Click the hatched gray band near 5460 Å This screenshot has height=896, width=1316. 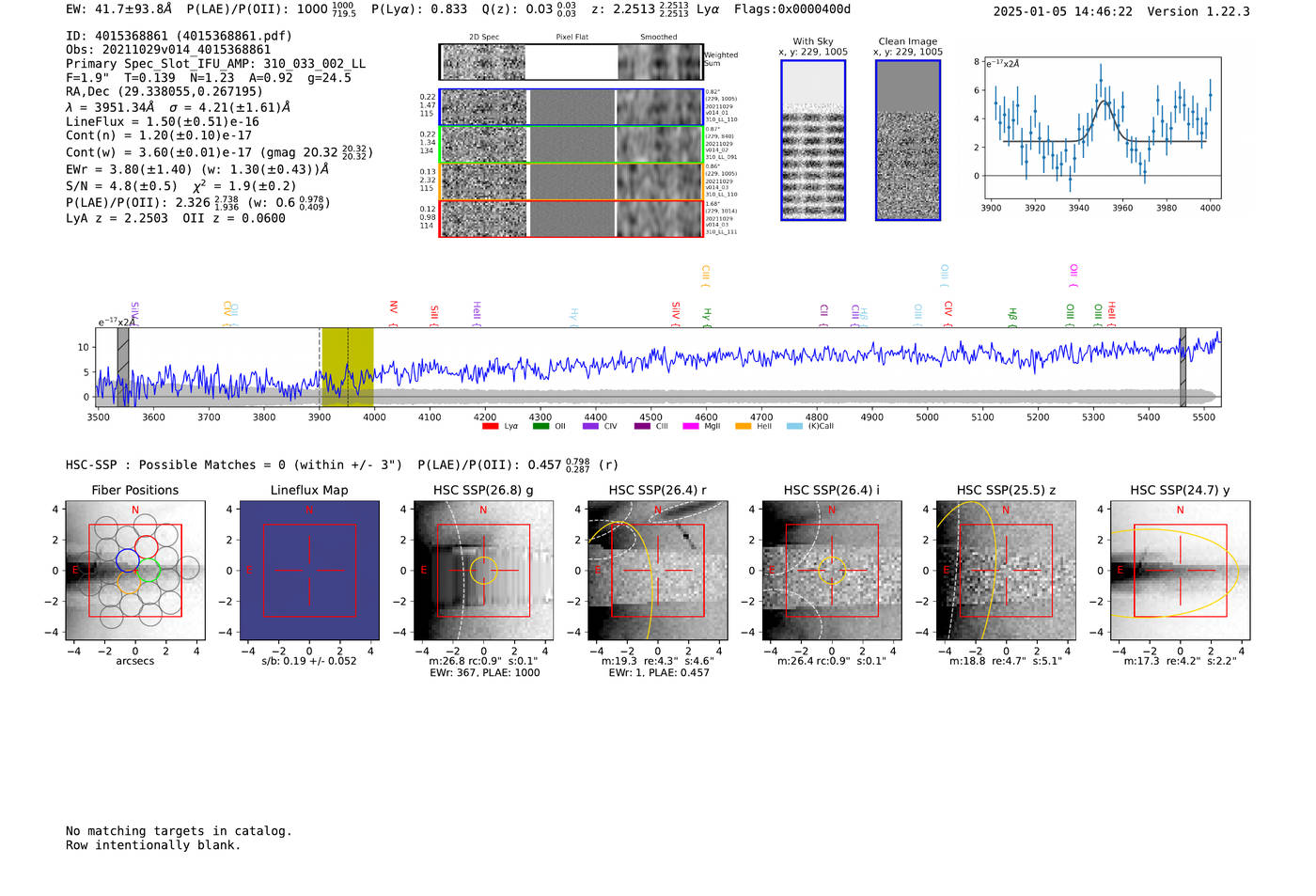coord(1183,367)
